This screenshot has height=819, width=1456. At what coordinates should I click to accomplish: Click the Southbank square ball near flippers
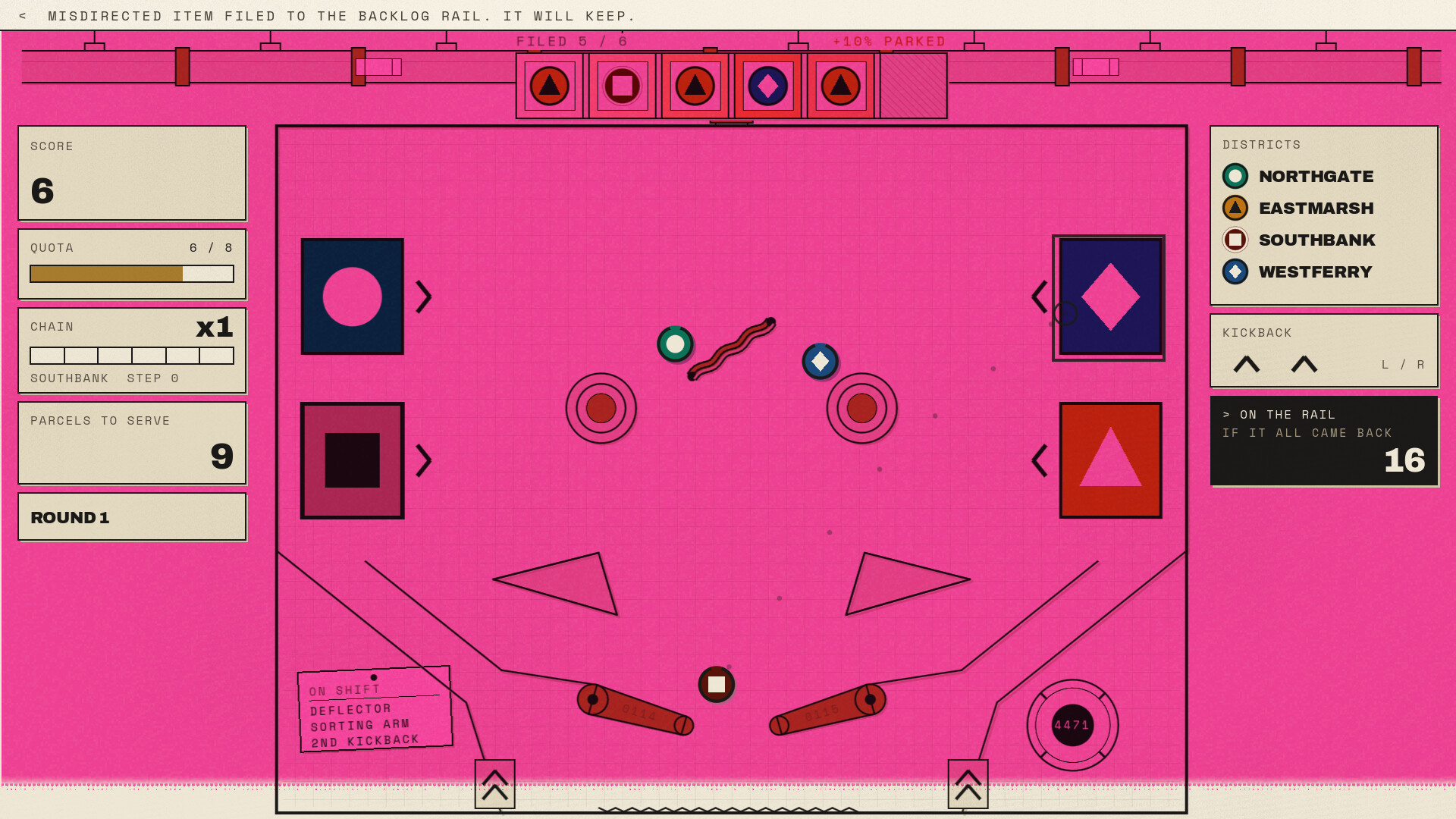[716, 685]
